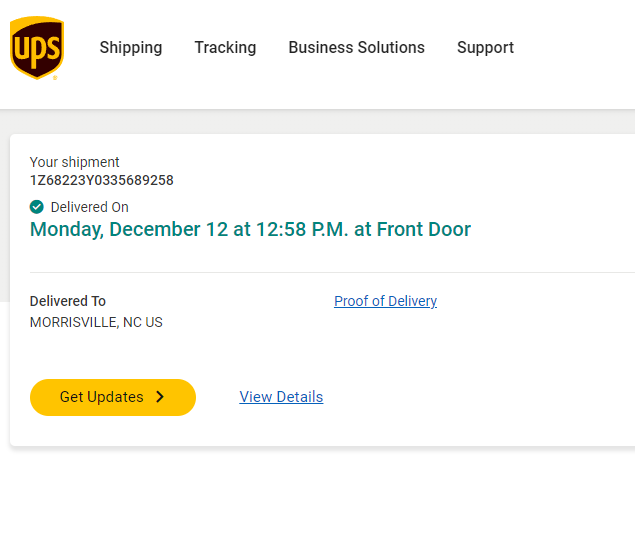
Task: Click the View Details link
Action: (281, 397)
